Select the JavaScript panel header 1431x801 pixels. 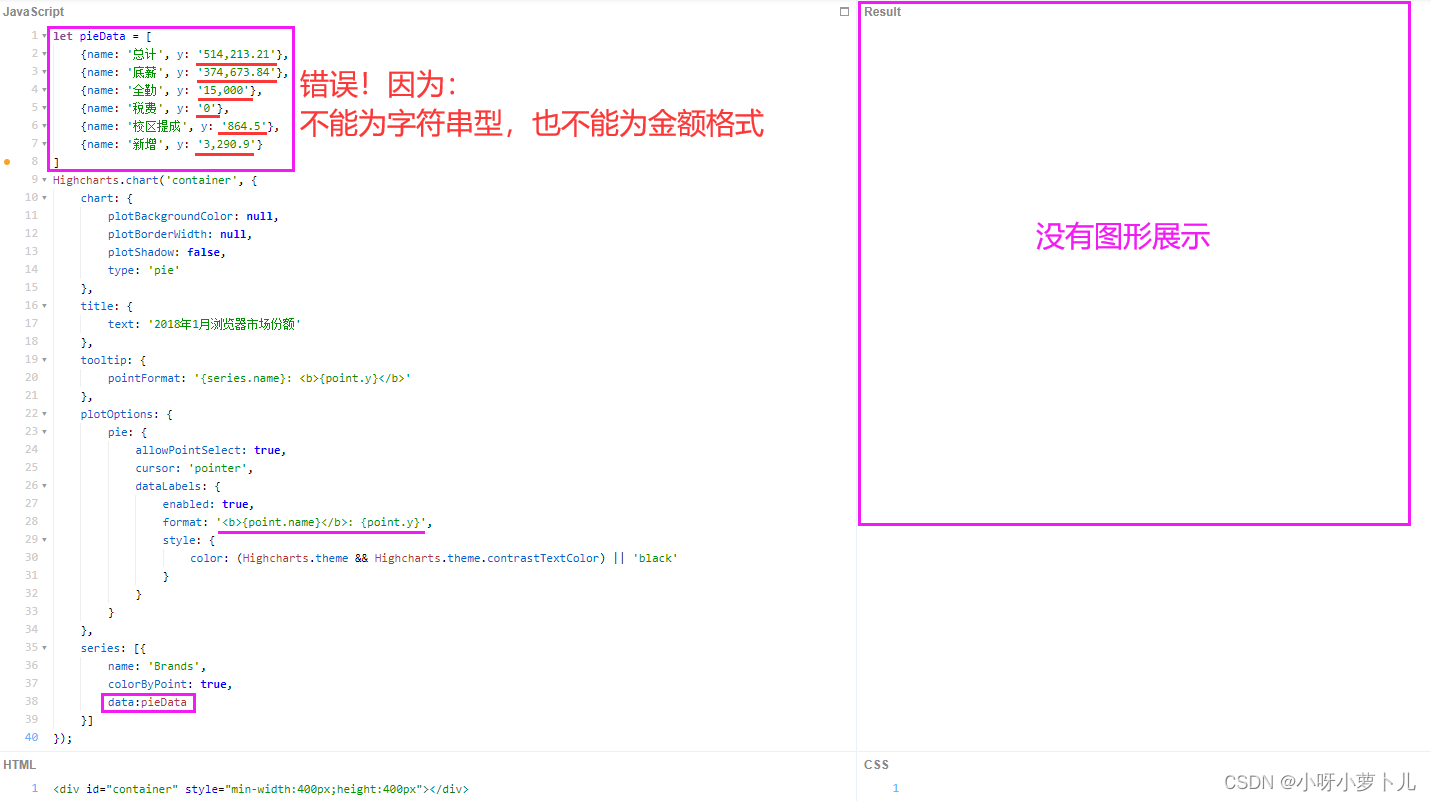[x=31, y=11]
